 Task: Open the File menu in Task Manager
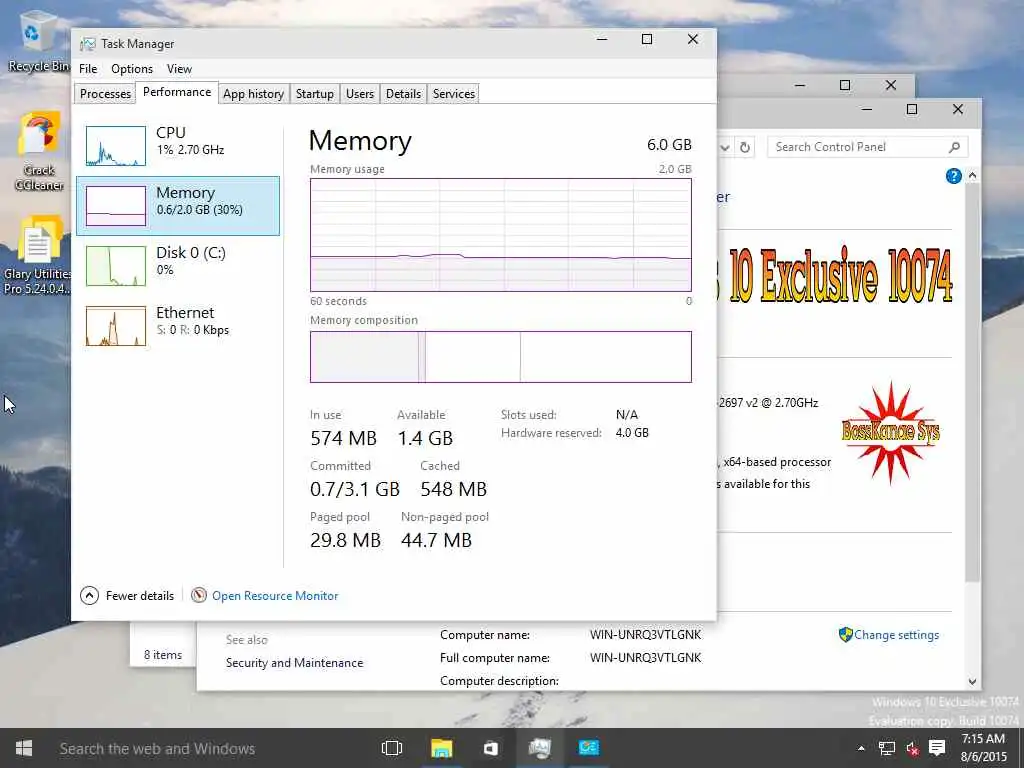[88, 69]
